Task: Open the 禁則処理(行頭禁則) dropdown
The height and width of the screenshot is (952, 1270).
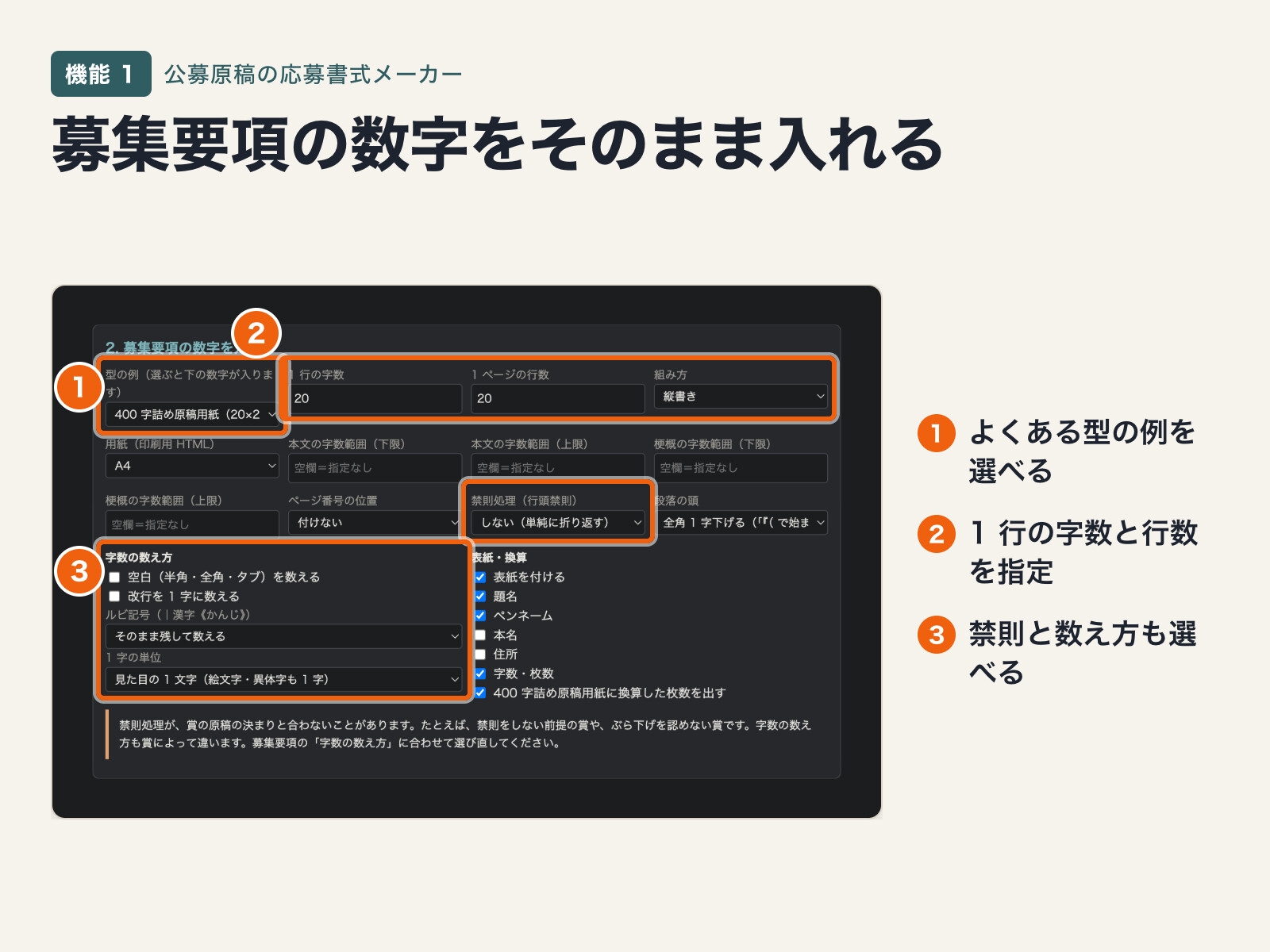Action: point(557,522)
